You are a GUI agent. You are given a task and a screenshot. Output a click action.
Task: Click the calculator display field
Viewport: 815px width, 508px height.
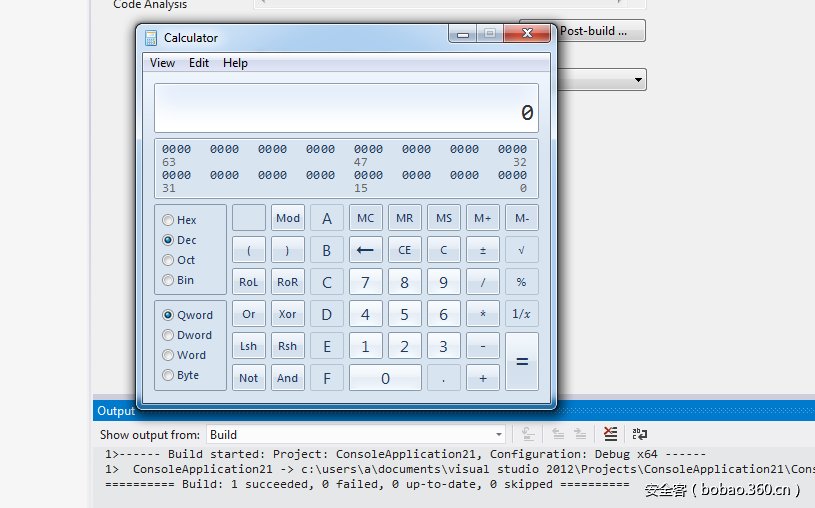point(346,108)
